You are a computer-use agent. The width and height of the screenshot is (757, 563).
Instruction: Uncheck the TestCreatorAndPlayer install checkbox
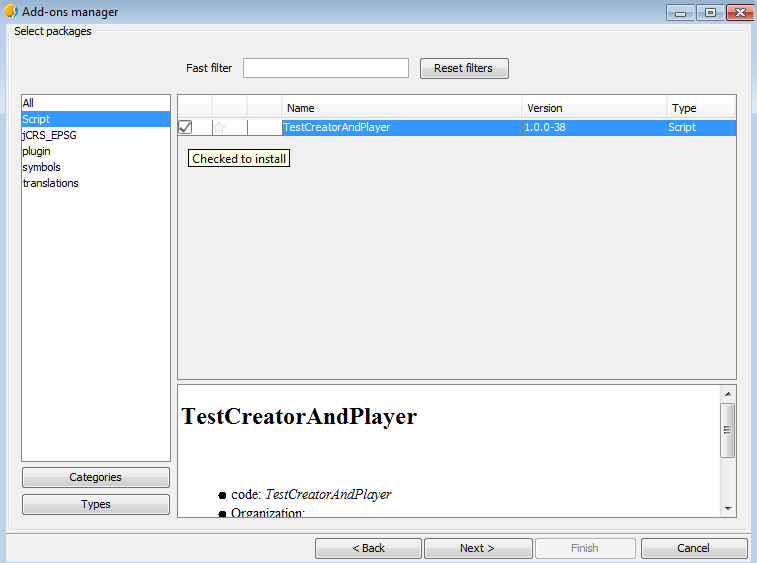185,127
